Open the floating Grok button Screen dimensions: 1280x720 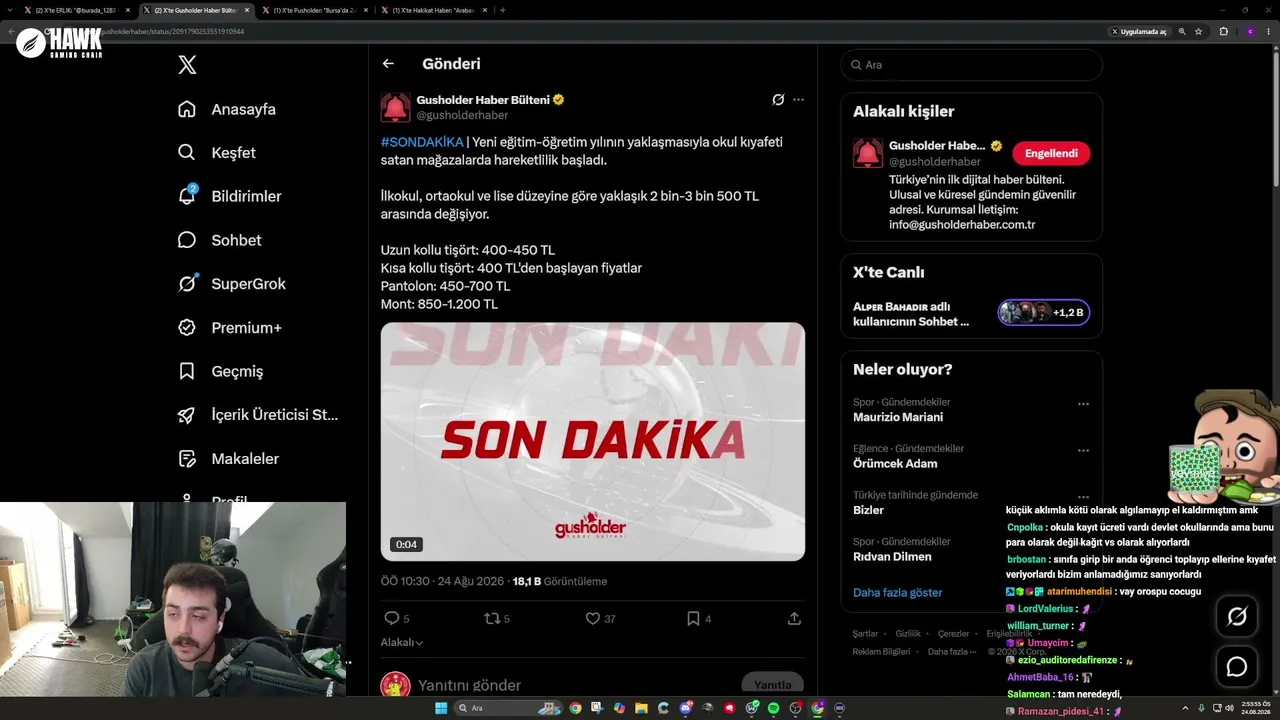pos(1237,617)
